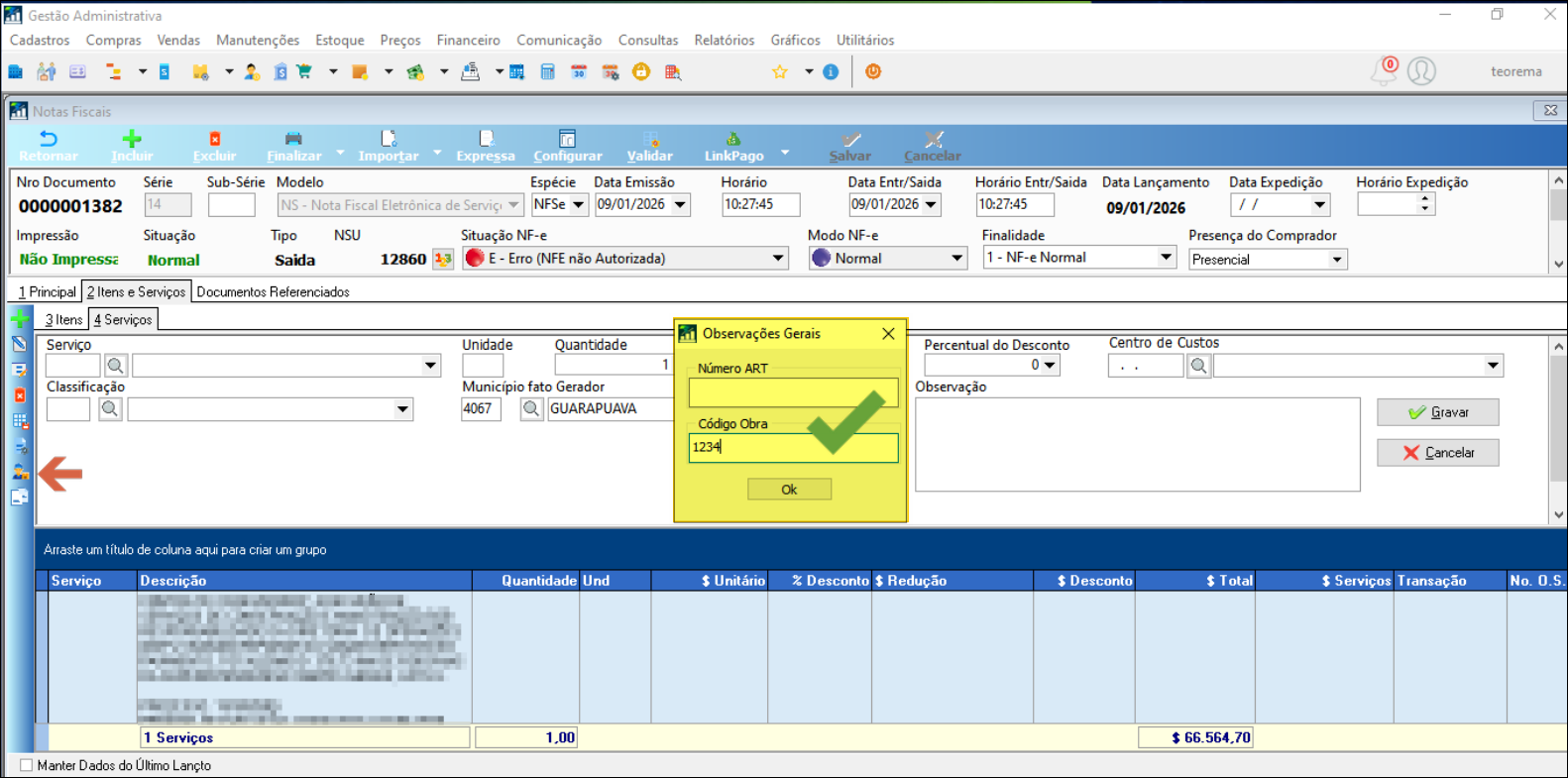1568x778 pixels.
Task: Open the Financeiro menu
Action: coord(468,41)
